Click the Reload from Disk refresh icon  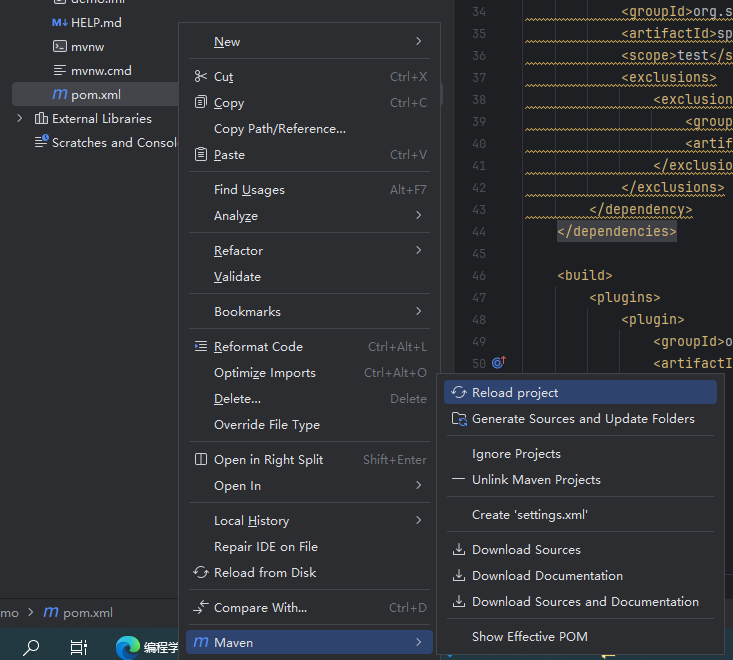pyautogui.click(x=201, y=572)
